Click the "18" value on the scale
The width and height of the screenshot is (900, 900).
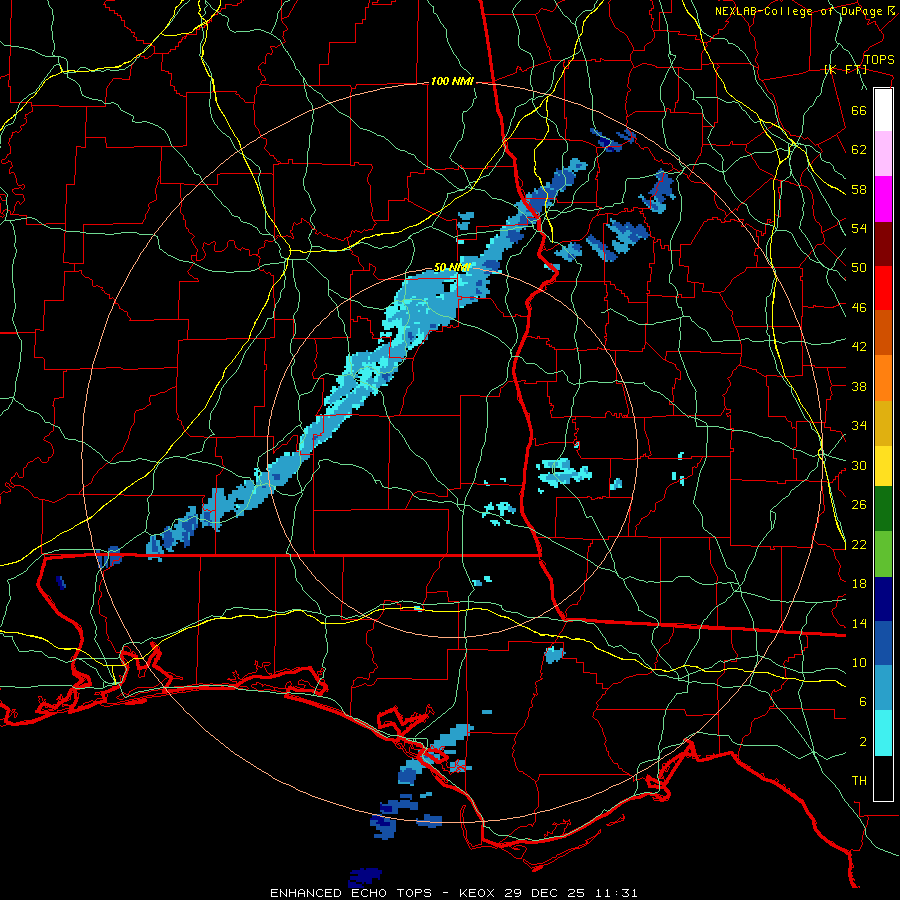pyautogui.click(x=859, y=584)
